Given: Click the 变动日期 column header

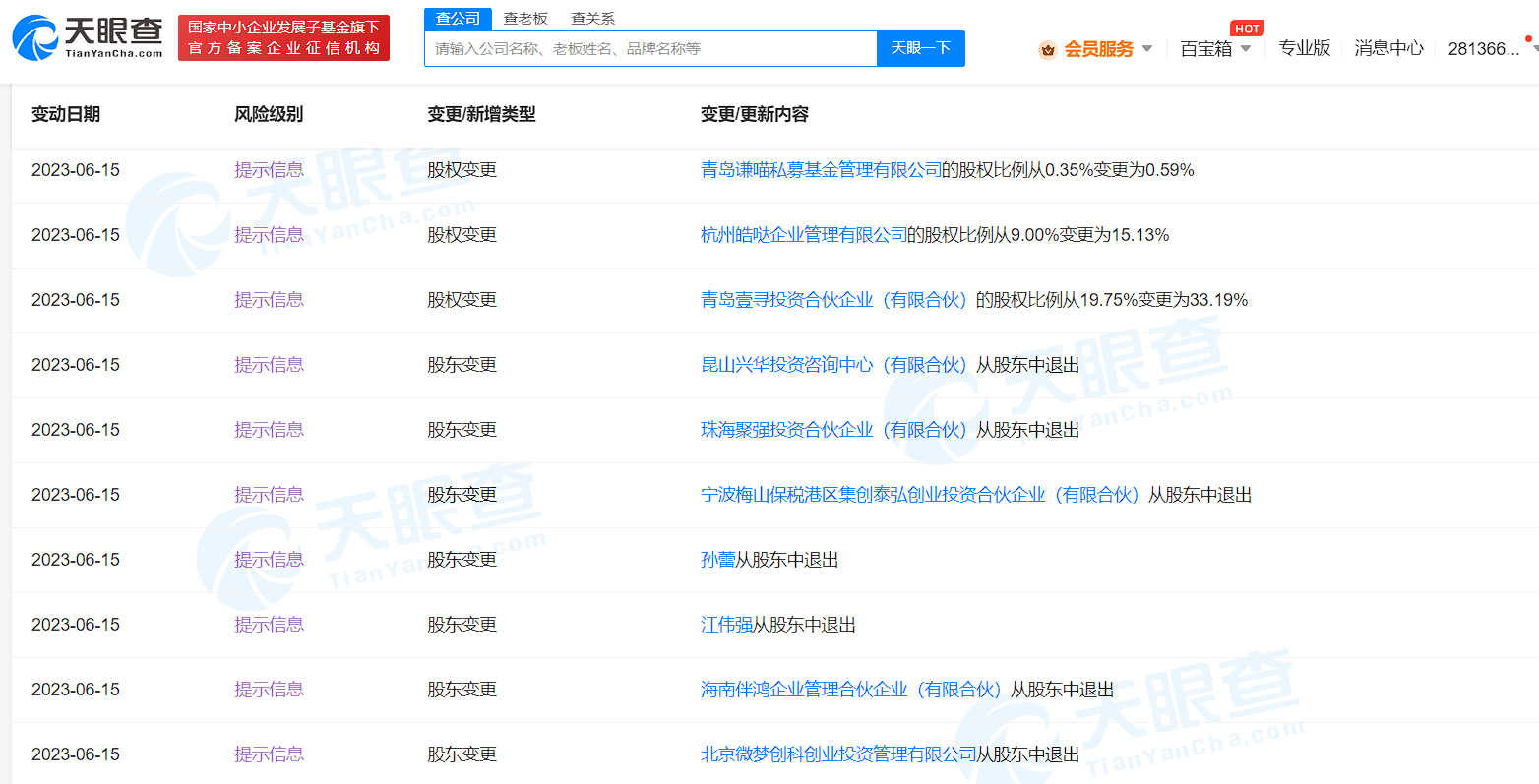Looking at the screenshot, I should pos(66,114).
